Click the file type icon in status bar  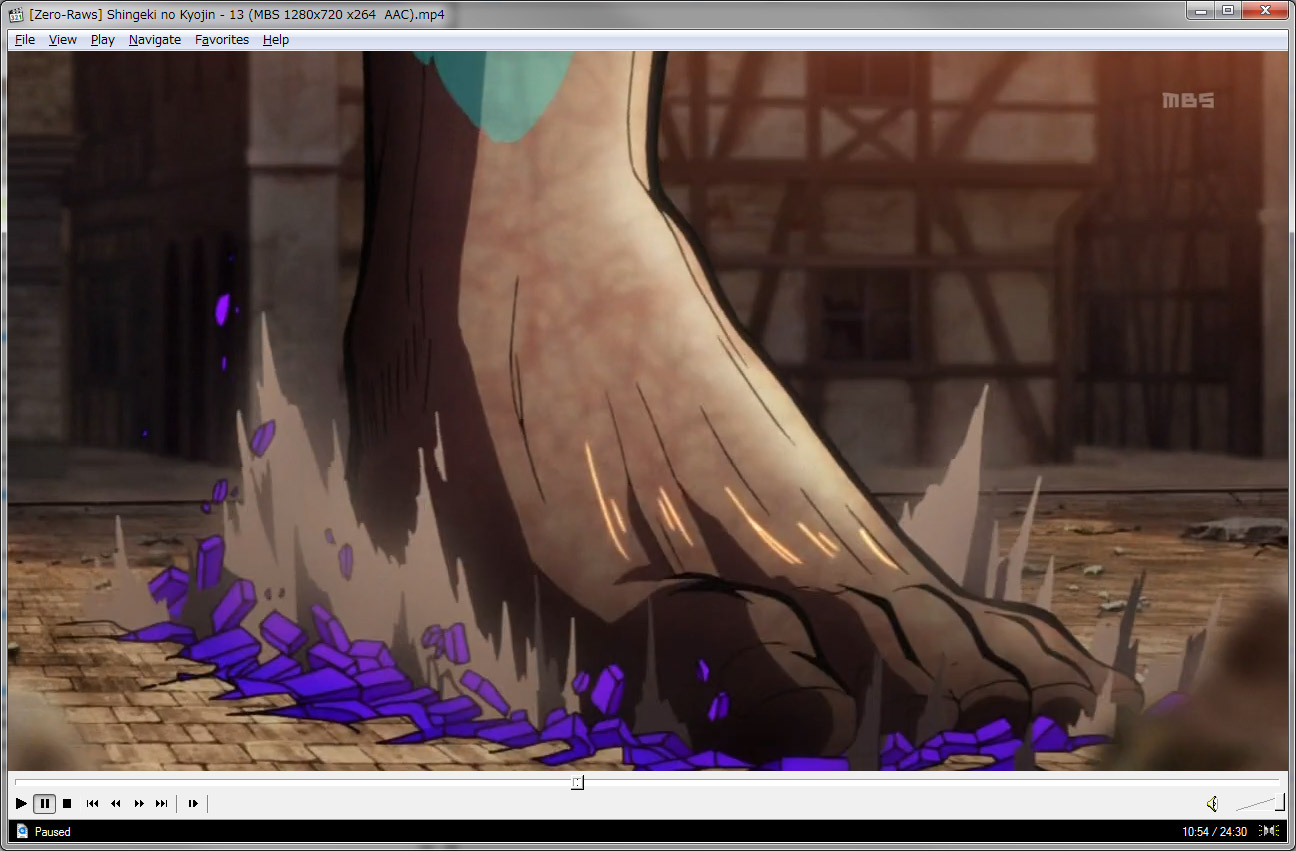pyautogui.click(x=22, y=831)
